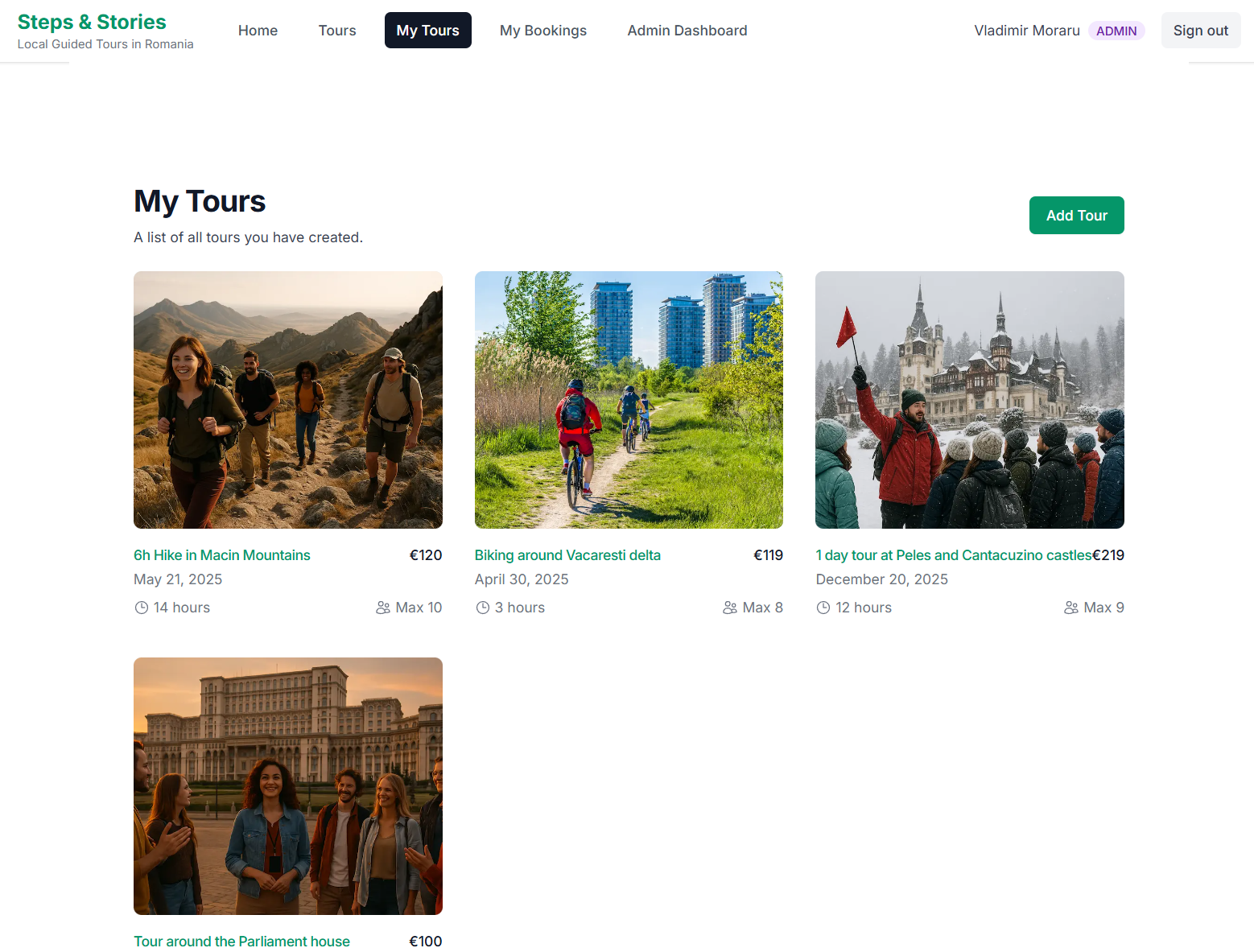Click the clock icon beside 14 hours

pos(141,608)
